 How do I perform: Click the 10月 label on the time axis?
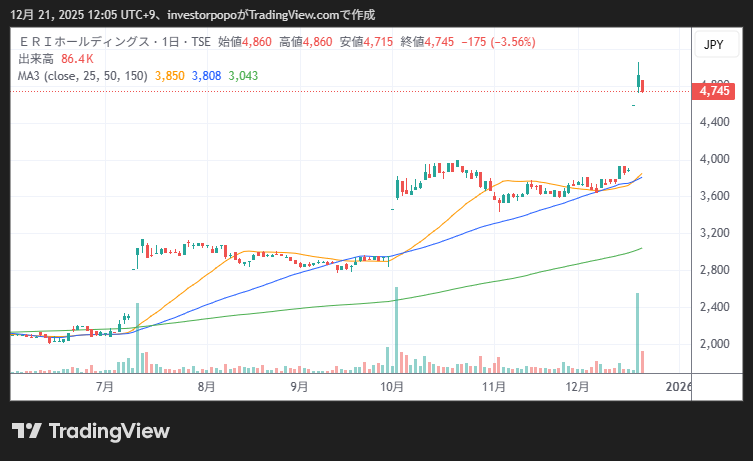coord(392,385)
